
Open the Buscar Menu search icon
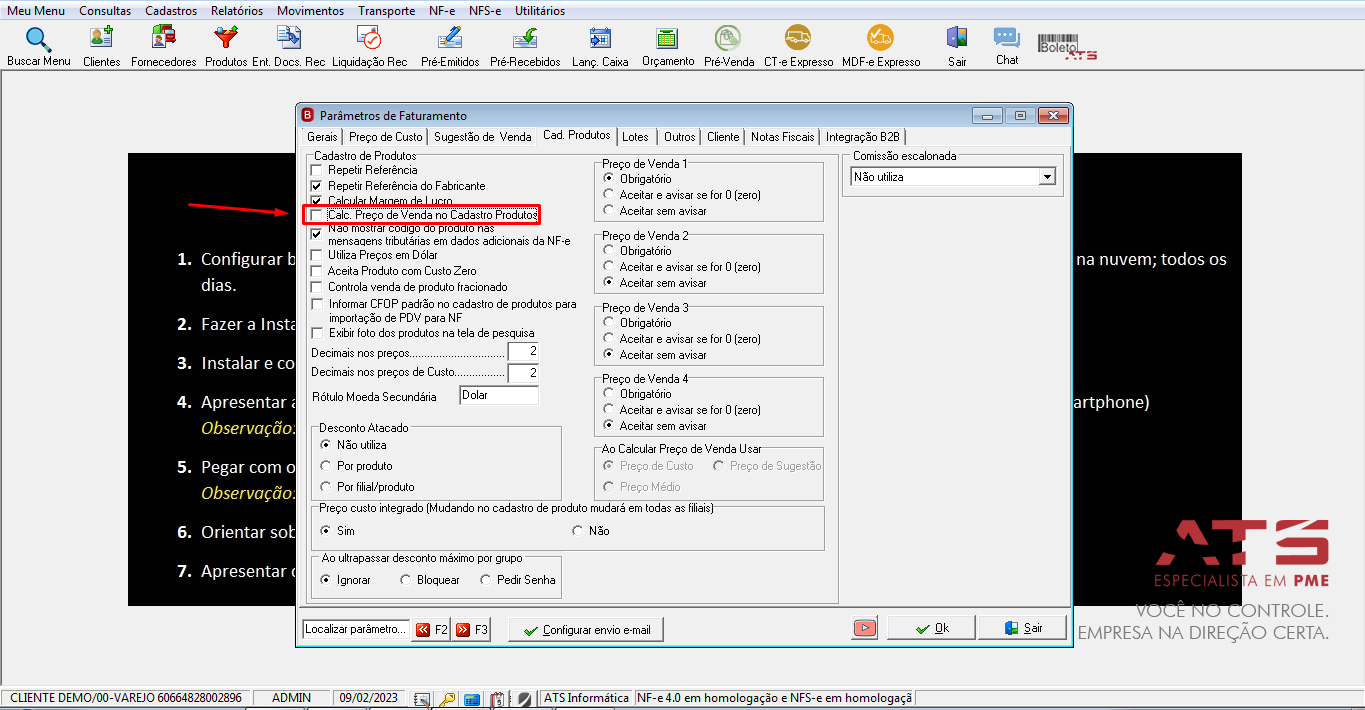tap(38, 40)
